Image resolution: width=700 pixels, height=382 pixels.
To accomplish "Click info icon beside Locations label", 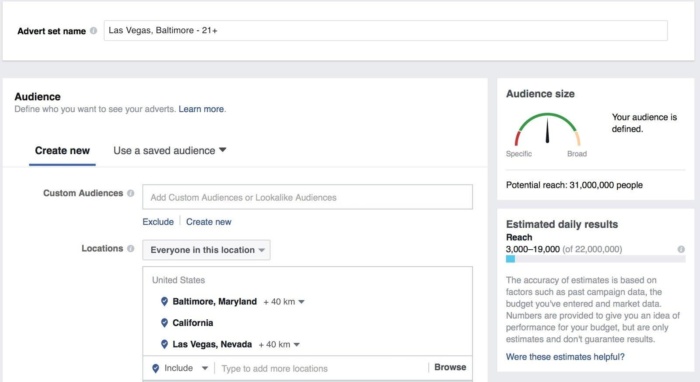I will 130,249.
